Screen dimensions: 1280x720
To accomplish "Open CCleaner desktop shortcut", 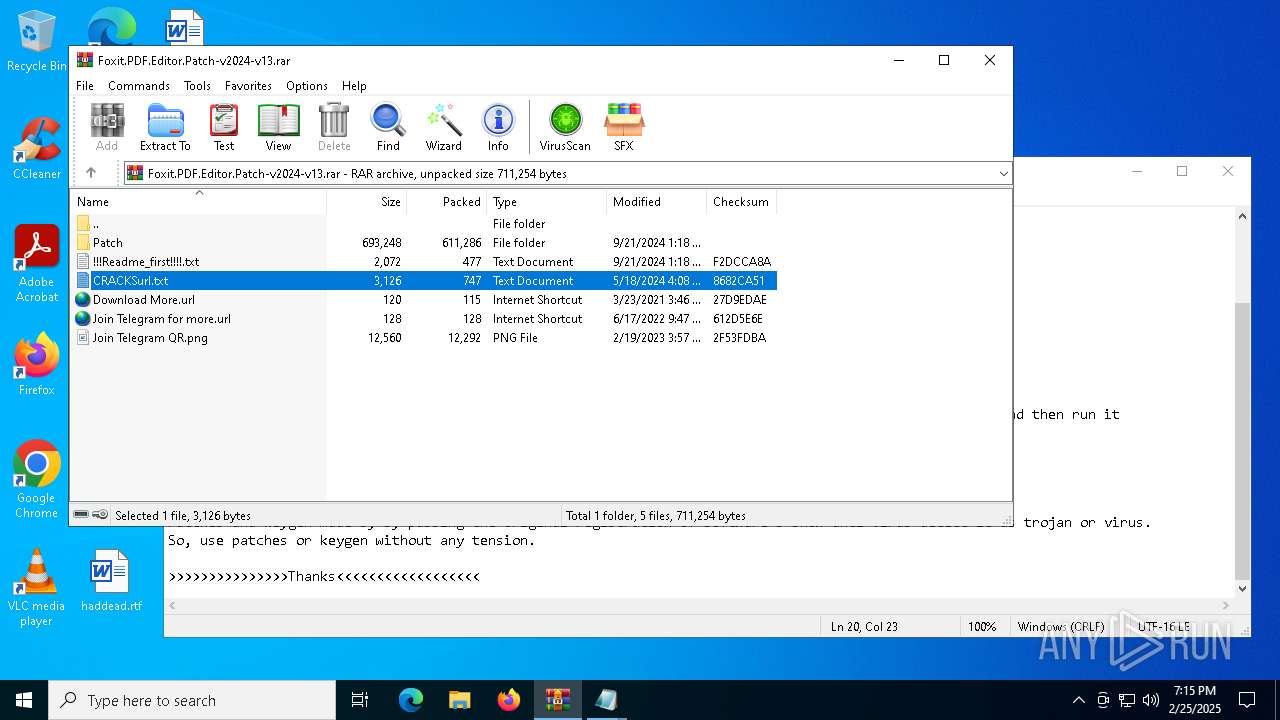I will pos(36,148).
